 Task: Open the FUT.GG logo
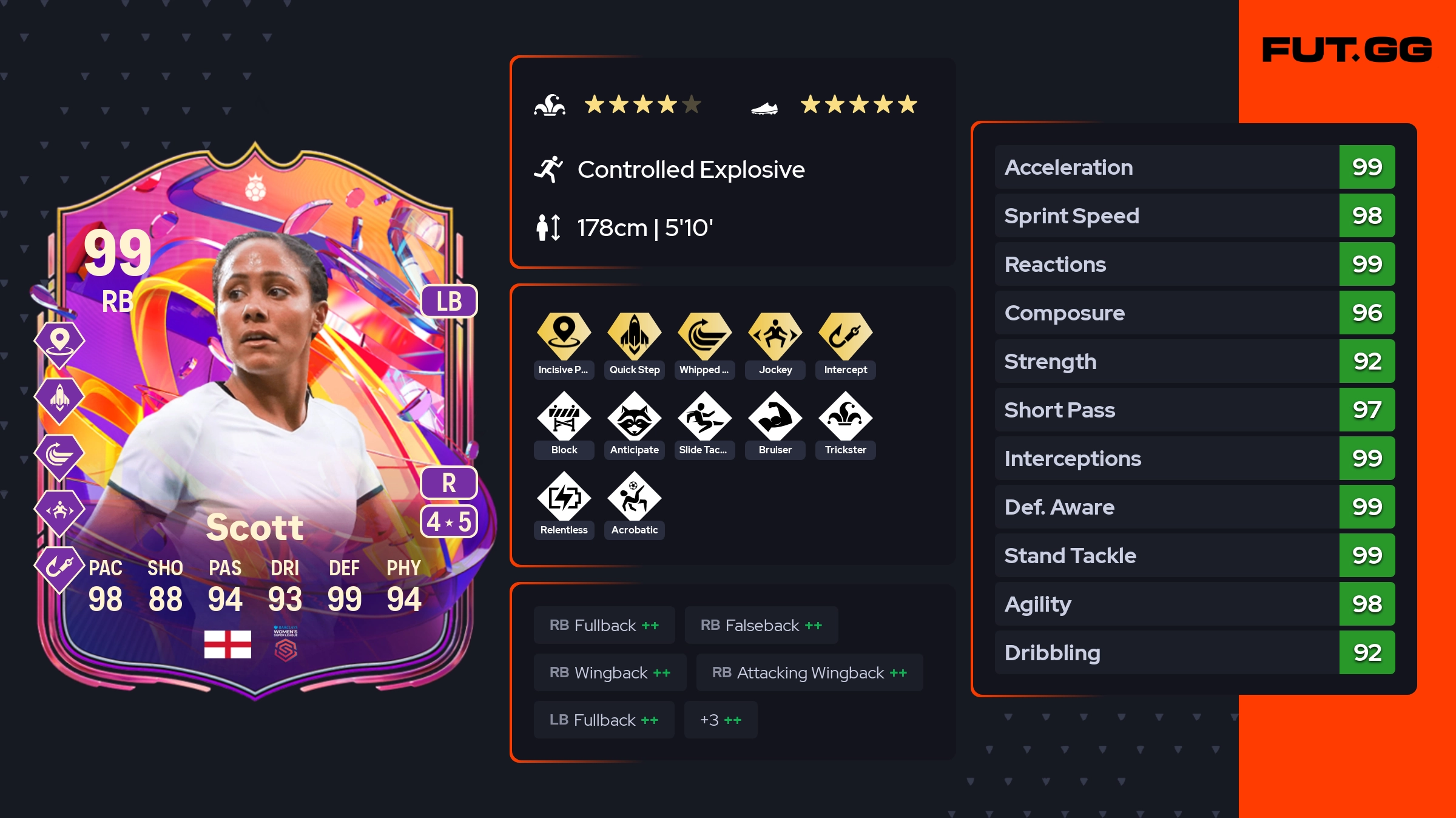[1347, 50]
